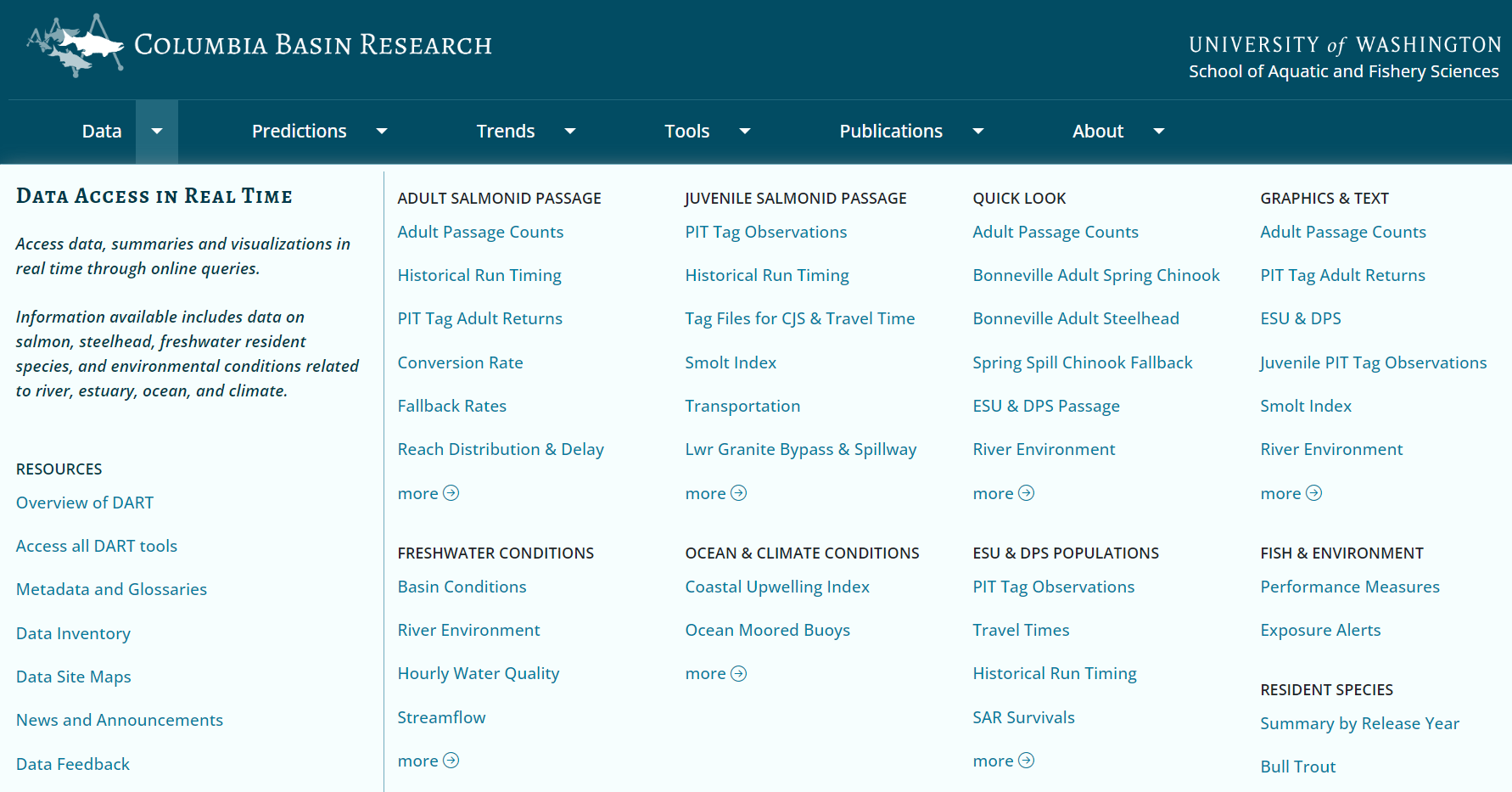Screen dimensions: 1512x792
Task: Open Streamflow link
Action: [441, 717]
